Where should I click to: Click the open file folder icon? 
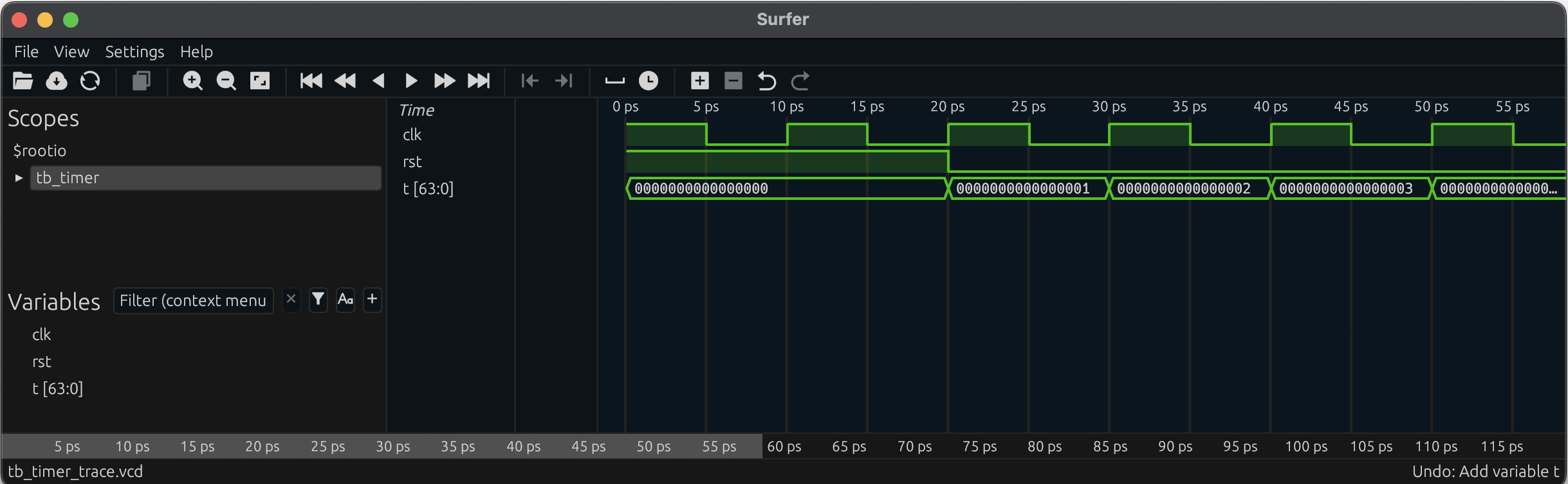(23, 81)
